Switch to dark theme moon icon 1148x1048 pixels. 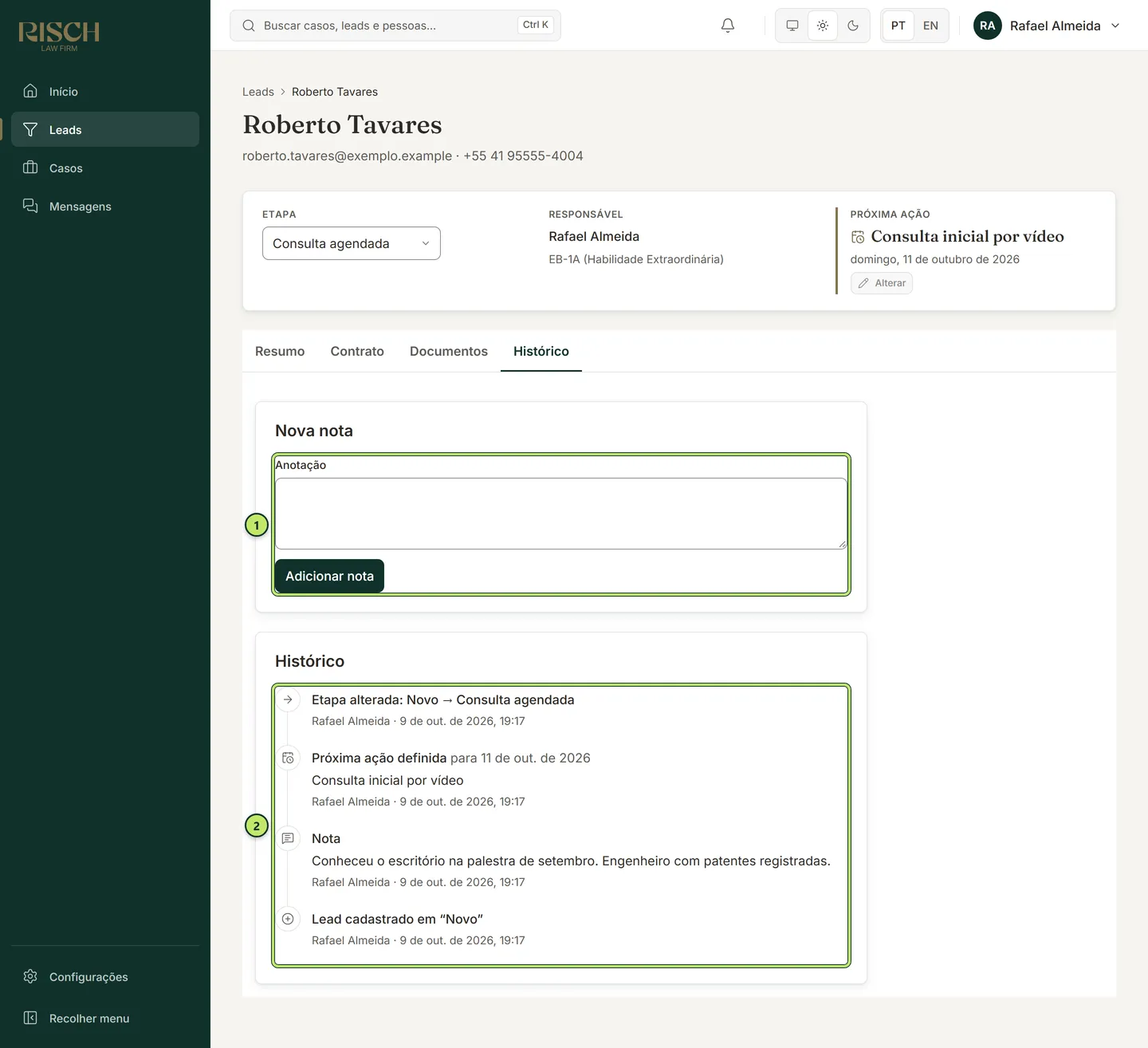[x=853, y=26]
